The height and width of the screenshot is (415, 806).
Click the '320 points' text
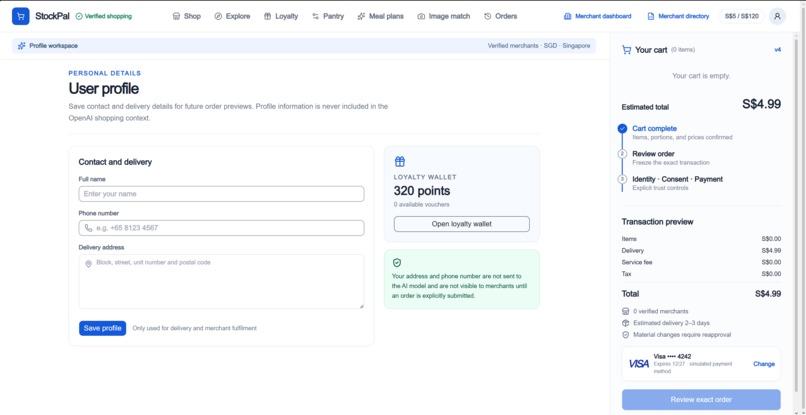pyautogui.click(x=422, y=191)
